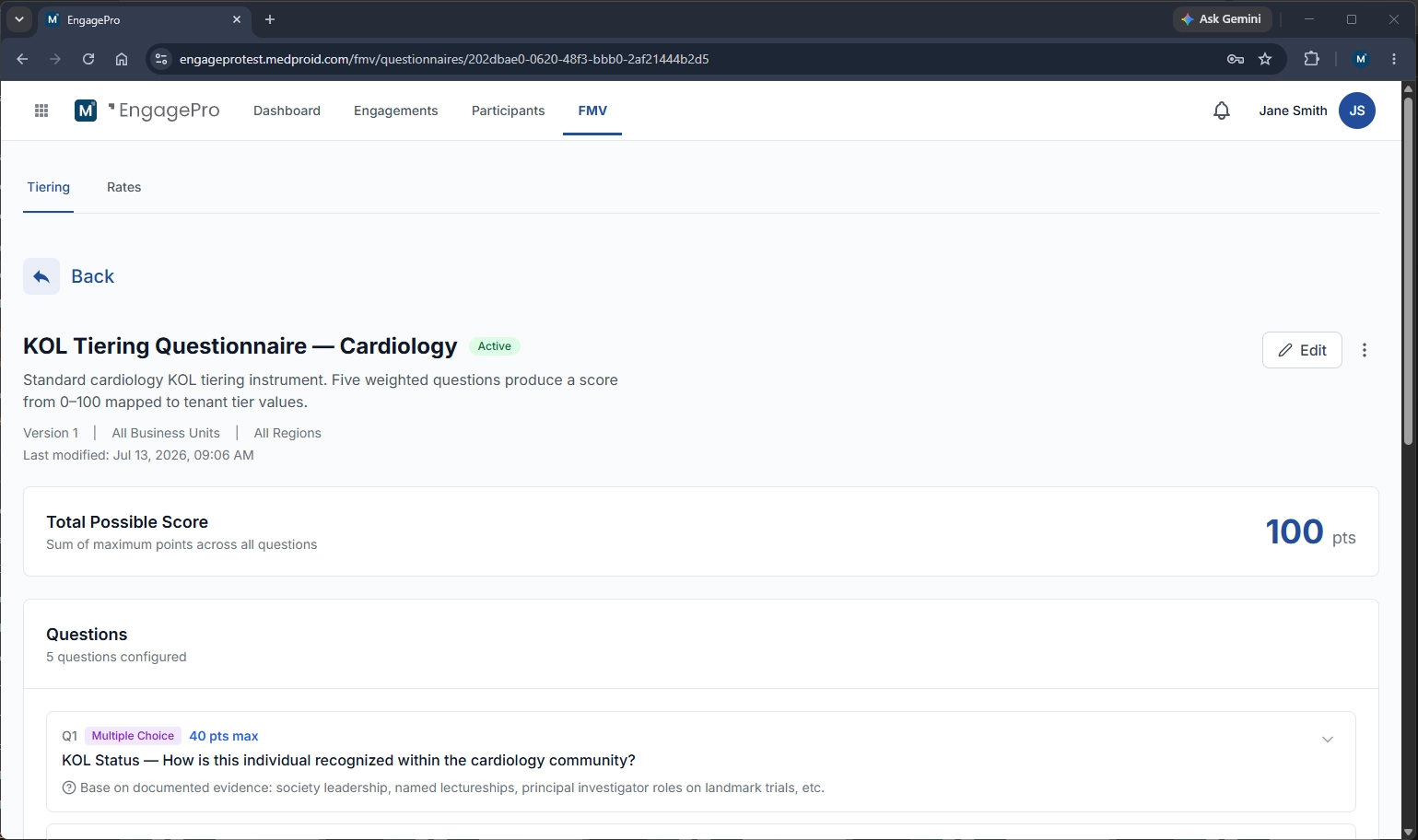
Task: Go to the browser home page
Action: point(122,59)
